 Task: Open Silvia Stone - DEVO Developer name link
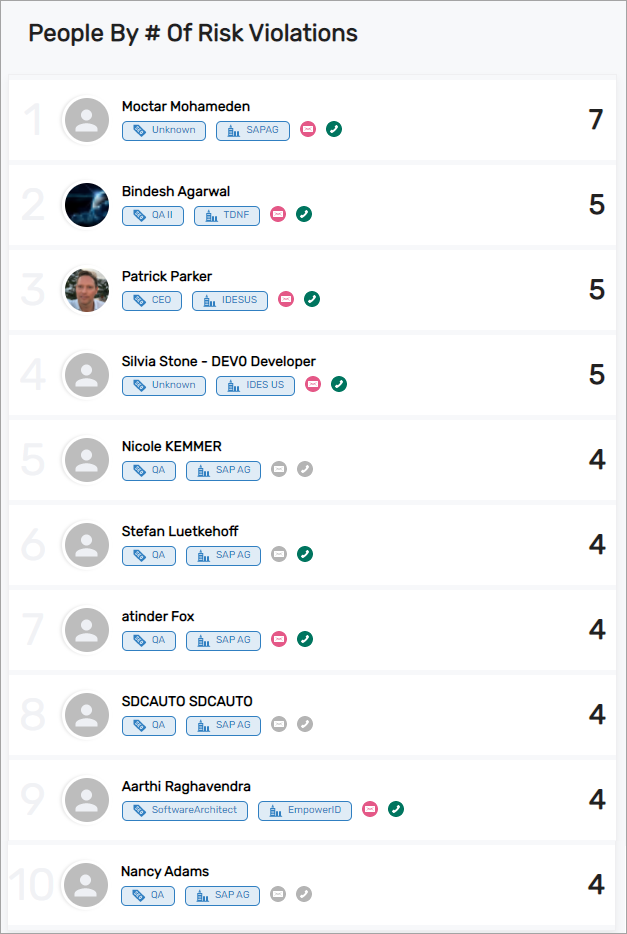pos(219,361)
